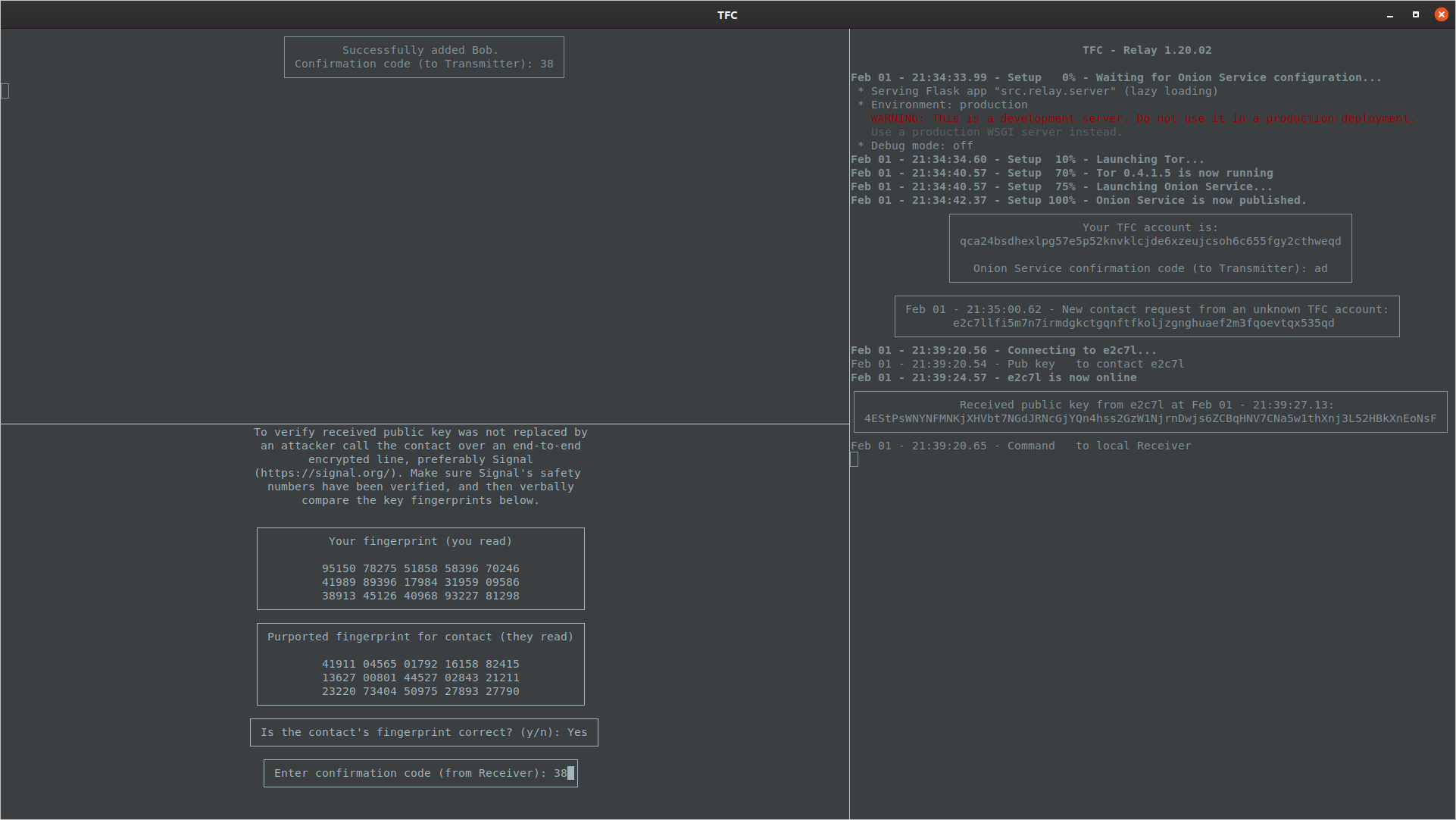Click the 'Your TFC account is' address
1456x820 pixels.
click(1150, 242)
